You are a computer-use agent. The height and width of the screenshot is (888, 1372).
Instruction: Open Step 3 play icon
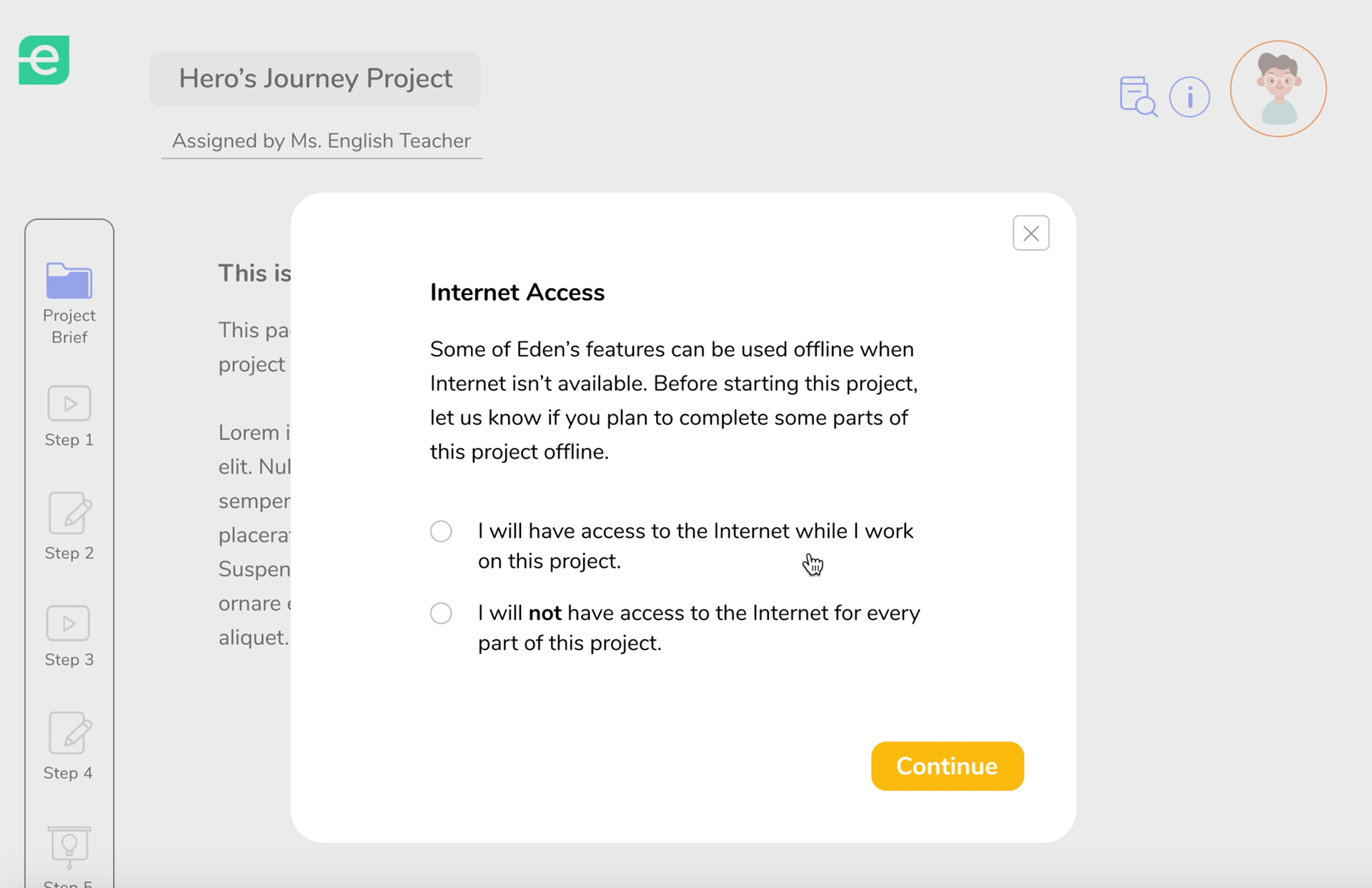coord(69,623)
